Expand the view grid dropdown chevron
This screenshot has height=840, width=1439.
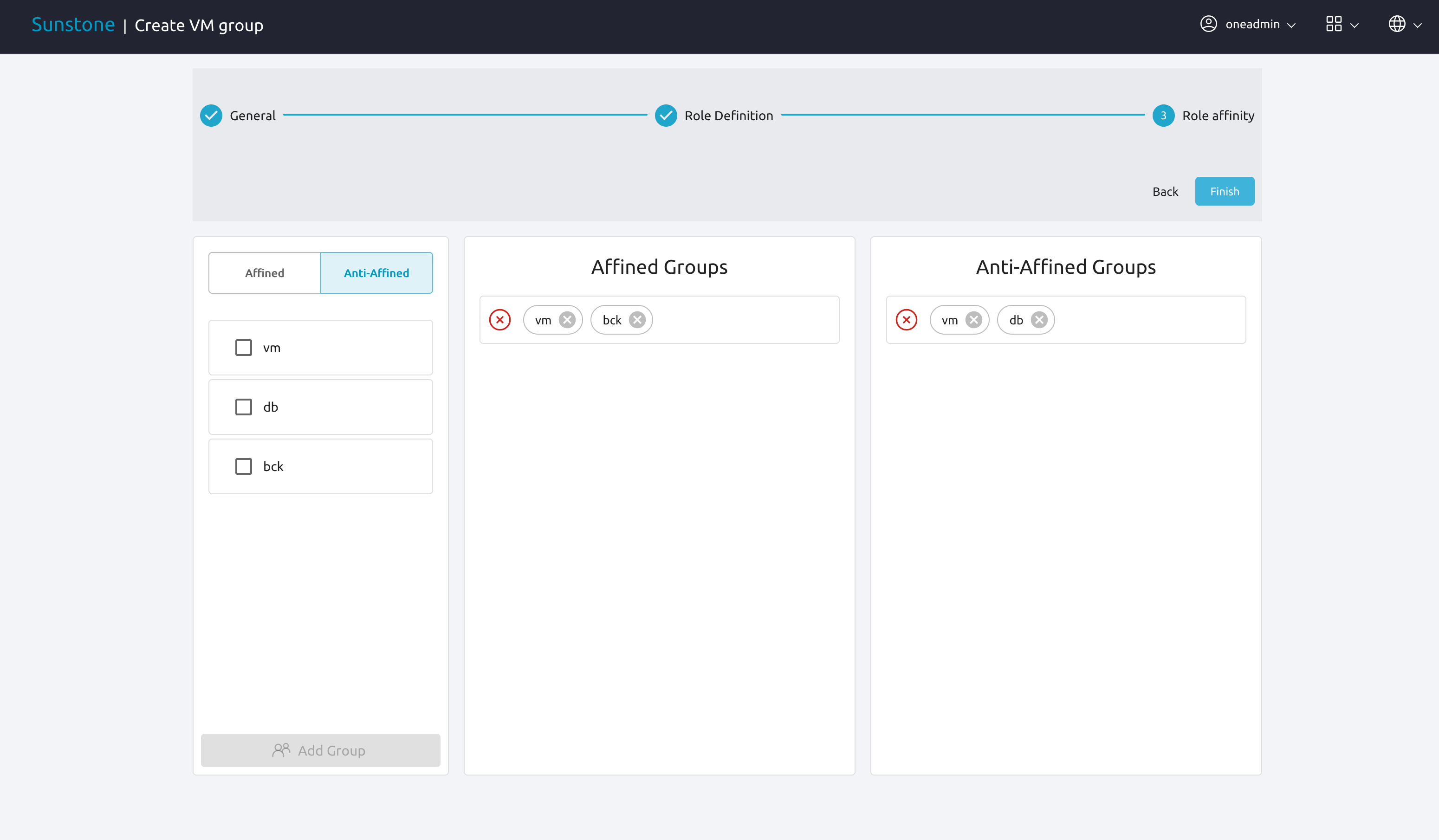click(x=1355, y=25)
